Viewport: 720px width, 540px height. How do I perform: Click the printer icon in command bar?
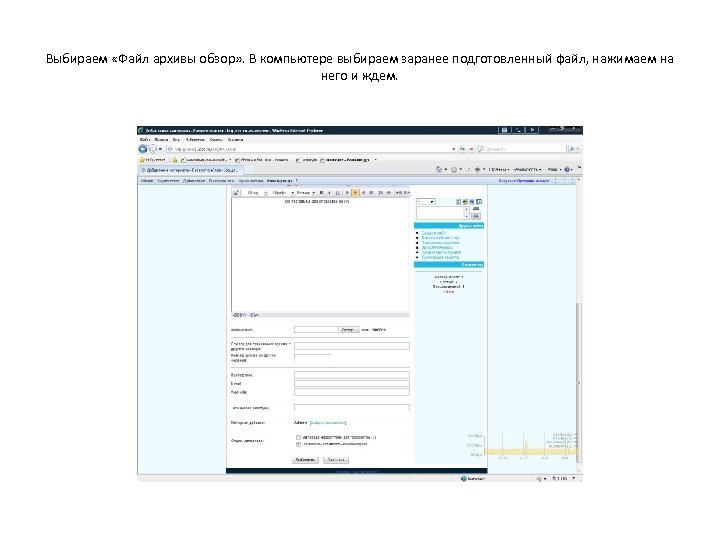477,169
